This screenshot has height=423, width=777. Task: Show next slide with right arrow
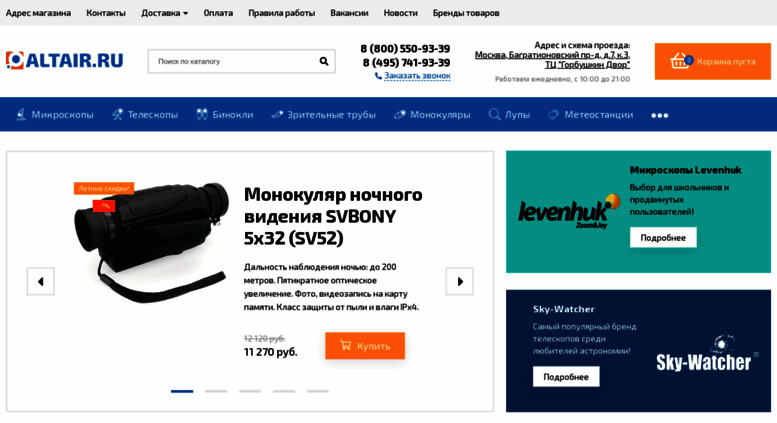coord(459,281)
